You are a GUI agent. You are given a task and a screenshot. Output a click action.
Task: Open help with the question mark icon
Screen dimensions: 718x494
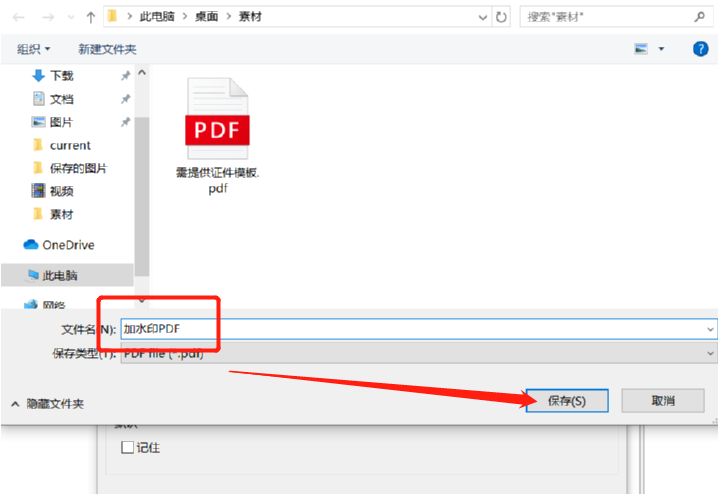701,49
